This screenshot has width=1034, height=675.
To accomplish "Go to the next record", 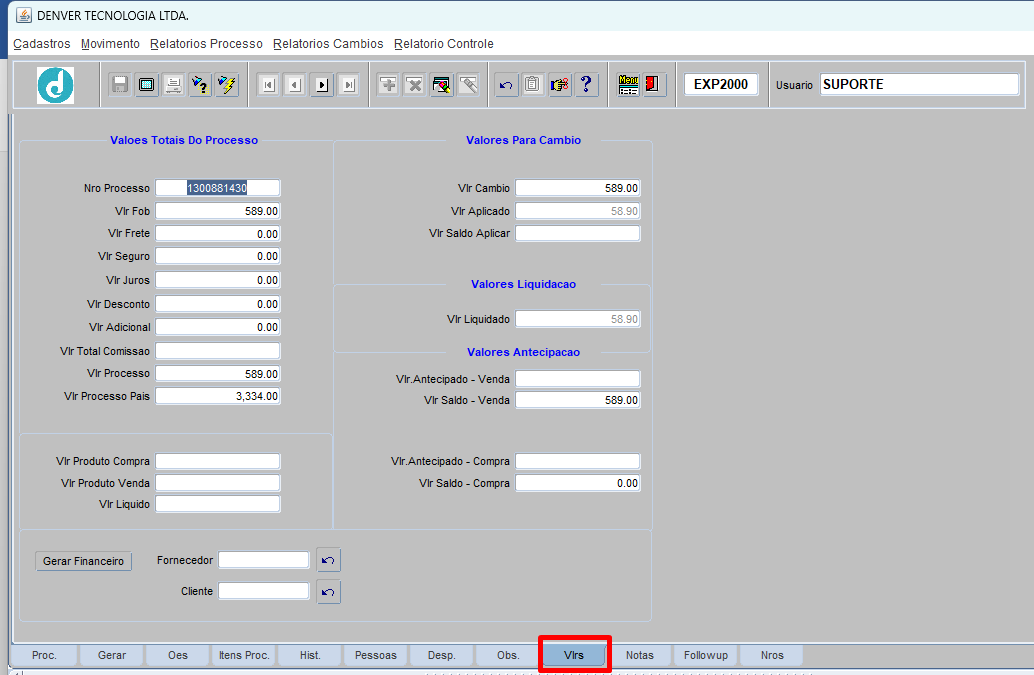I will tap(322, 85).
